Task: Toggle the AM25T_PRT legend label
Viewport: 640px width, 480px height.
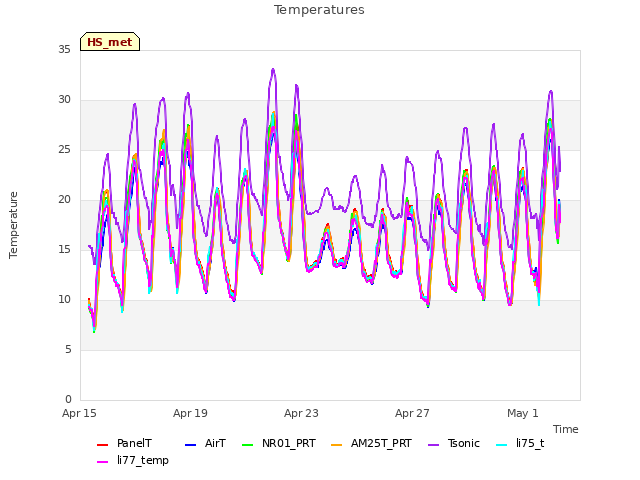Action: coord(381,443)
